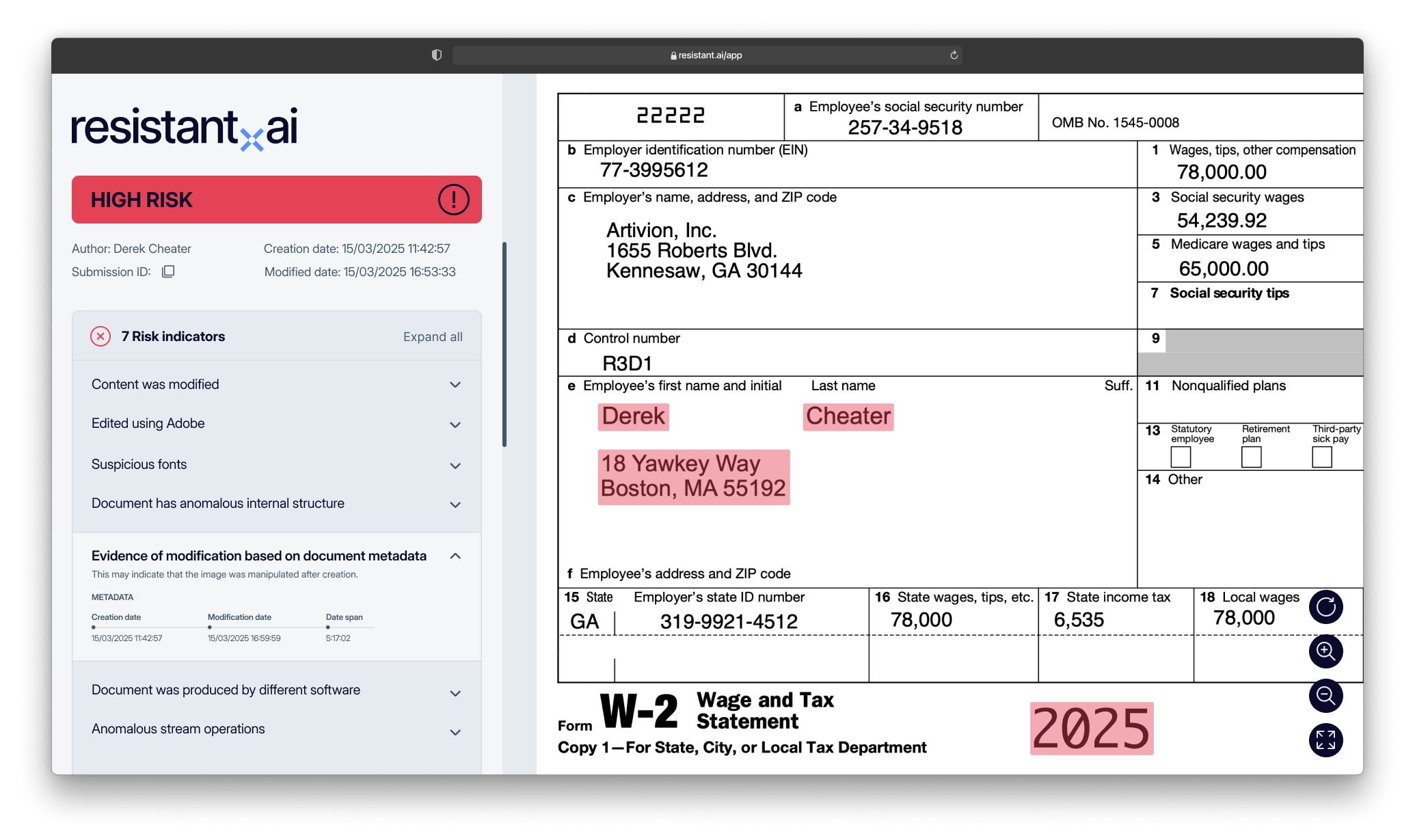The height and width of the screenshot is (840, 1415).
Task: Click the rotate document icon
Action: [1325, 607]
